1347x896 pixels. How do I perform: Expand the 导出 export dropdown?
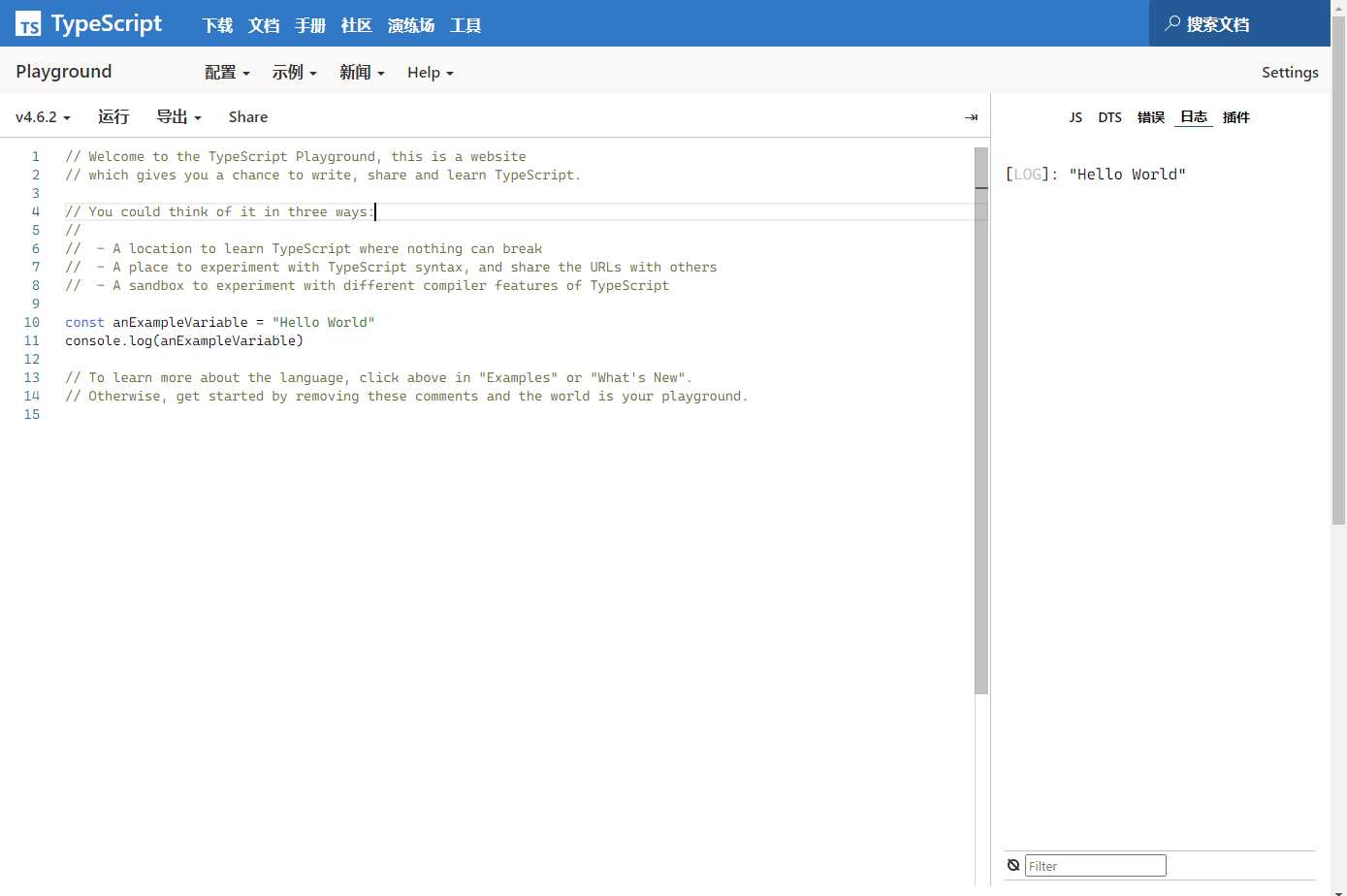click(x=179, y=116)
